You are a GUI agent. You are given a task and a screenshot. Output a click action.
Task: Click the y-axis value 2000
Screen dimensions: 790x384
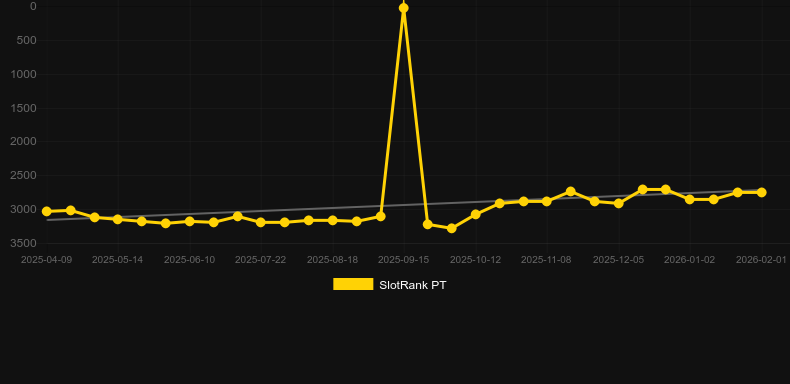(24, 142)
